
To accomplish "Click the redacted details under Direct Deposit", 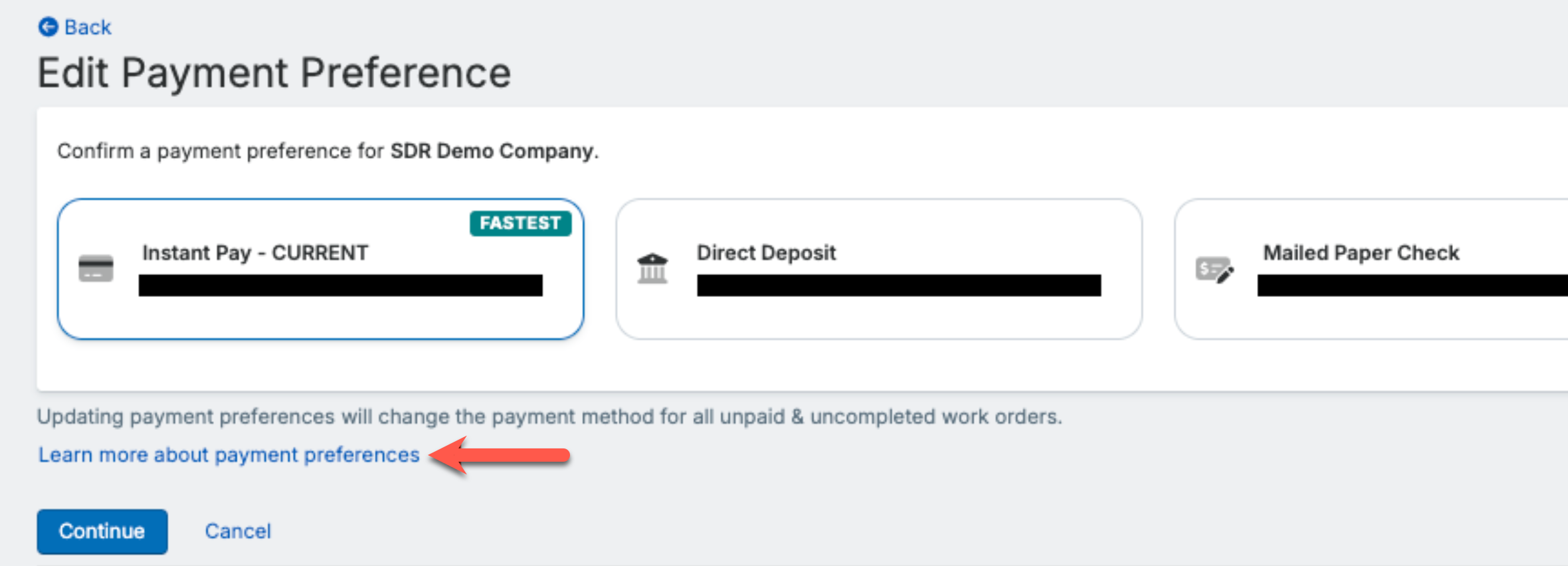I will pyautogui.click(x=898, y=286).
